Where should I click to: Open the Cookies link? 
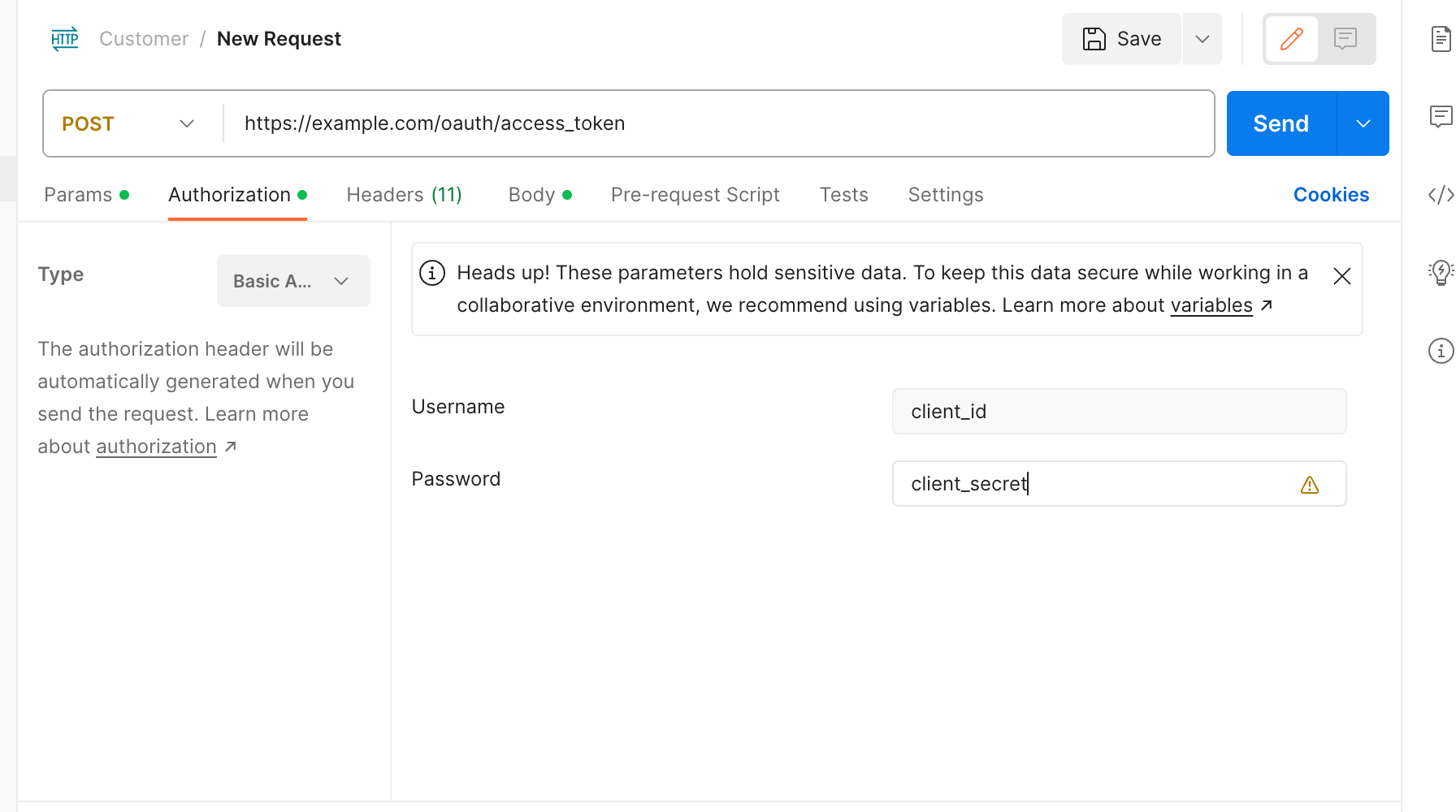[x=1331, y=195]
